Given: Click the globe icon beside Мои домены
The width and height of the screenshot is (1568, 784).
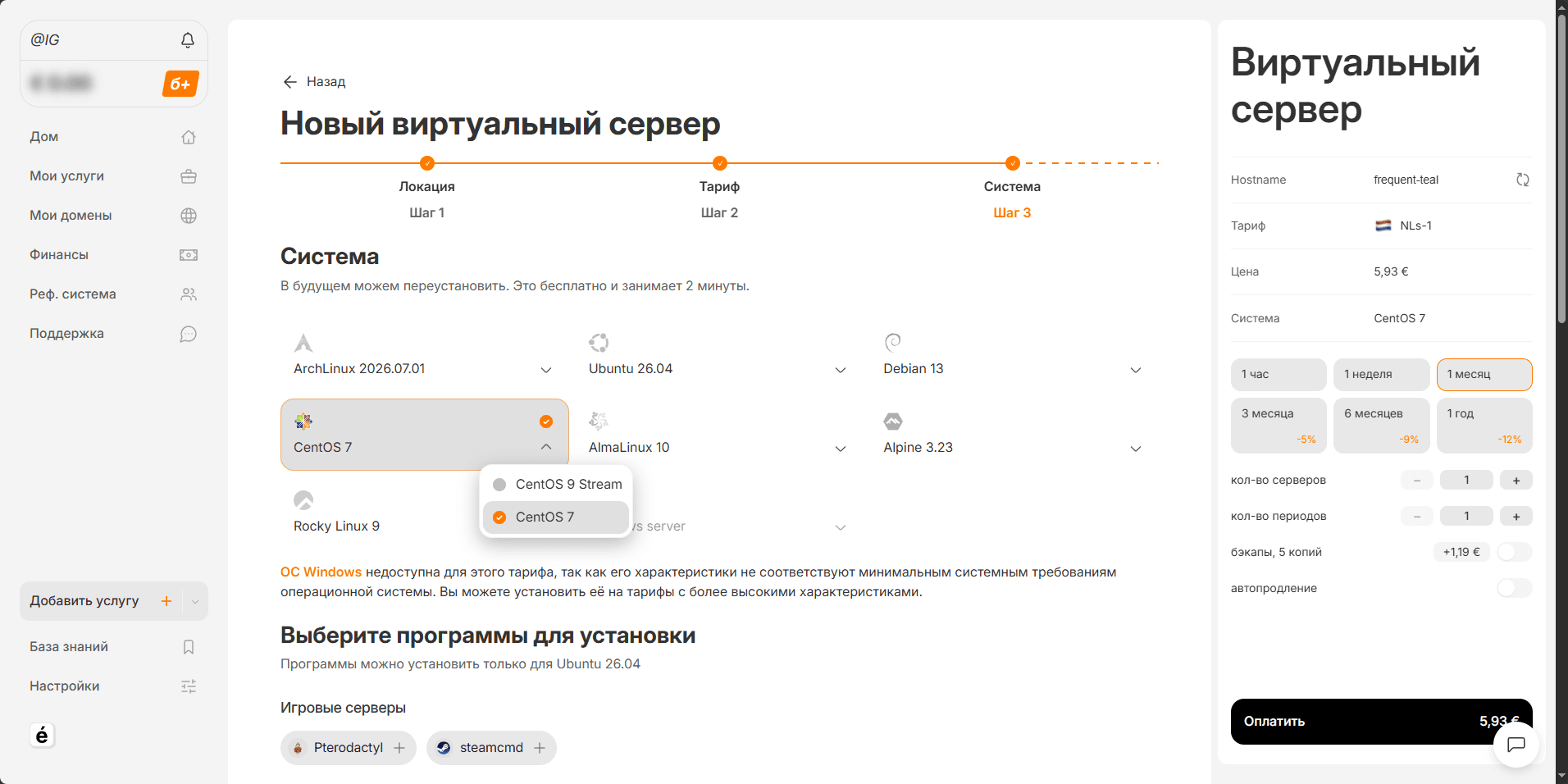Looking at the screenshot, I should pyautogui.click(x=189, y=216).
